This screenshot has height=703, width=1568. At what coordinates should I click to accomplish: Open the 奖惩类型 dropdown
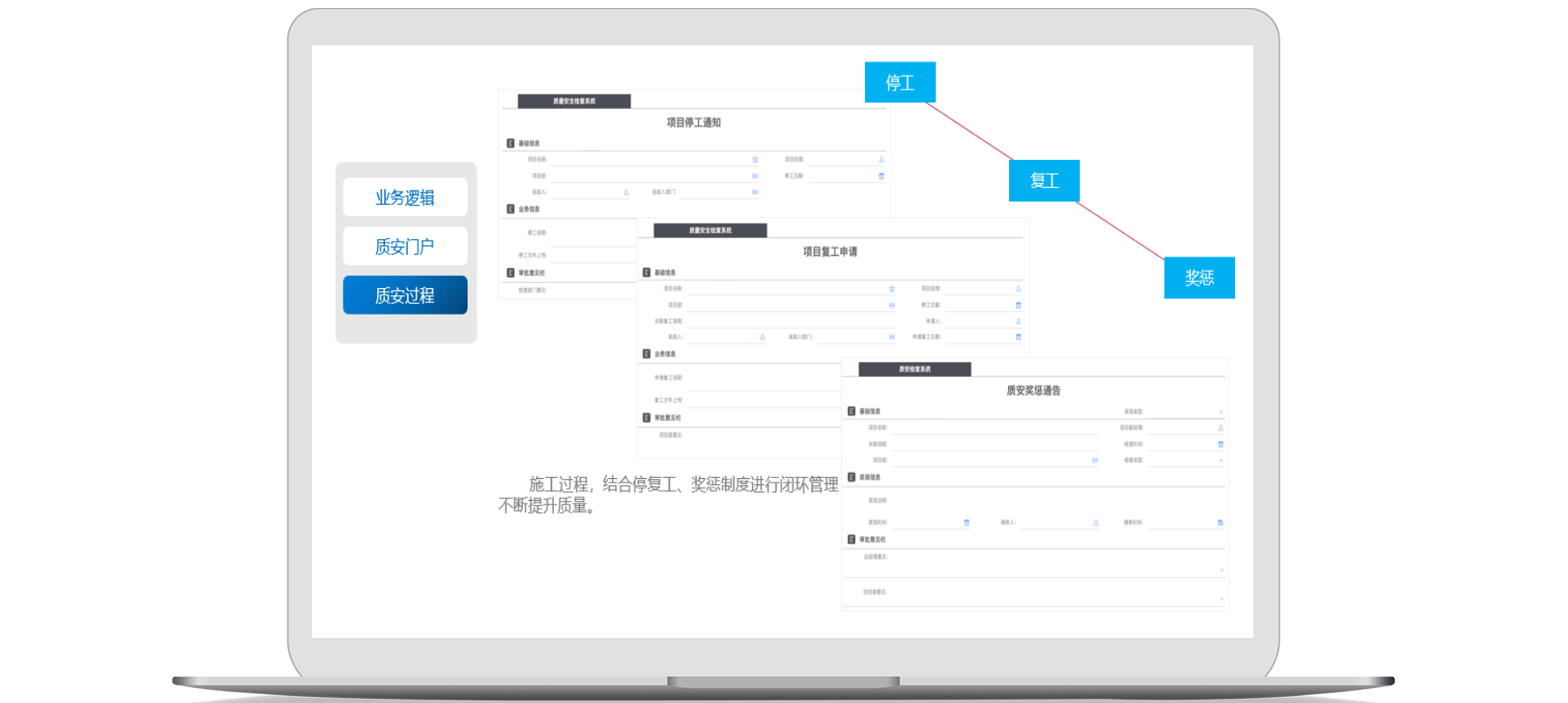(x=1220, y=412)
